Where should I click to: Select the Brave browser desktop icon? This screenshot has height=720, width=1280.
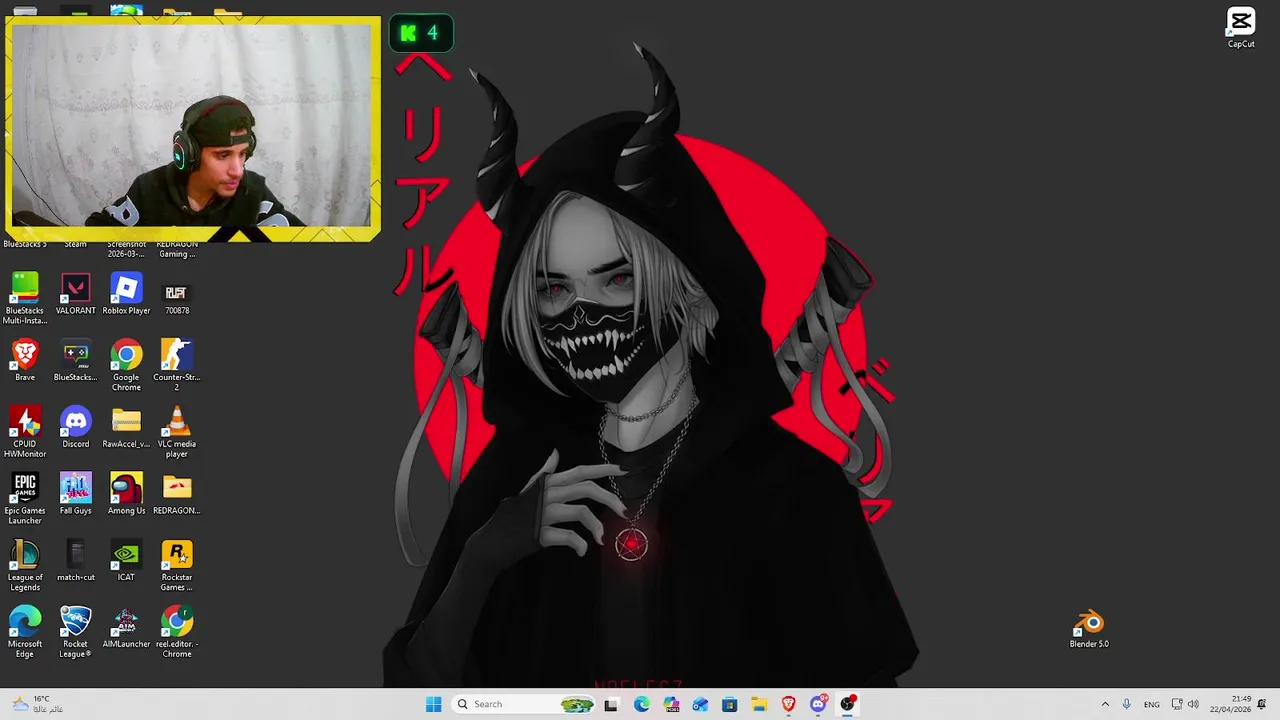point(25,361)
